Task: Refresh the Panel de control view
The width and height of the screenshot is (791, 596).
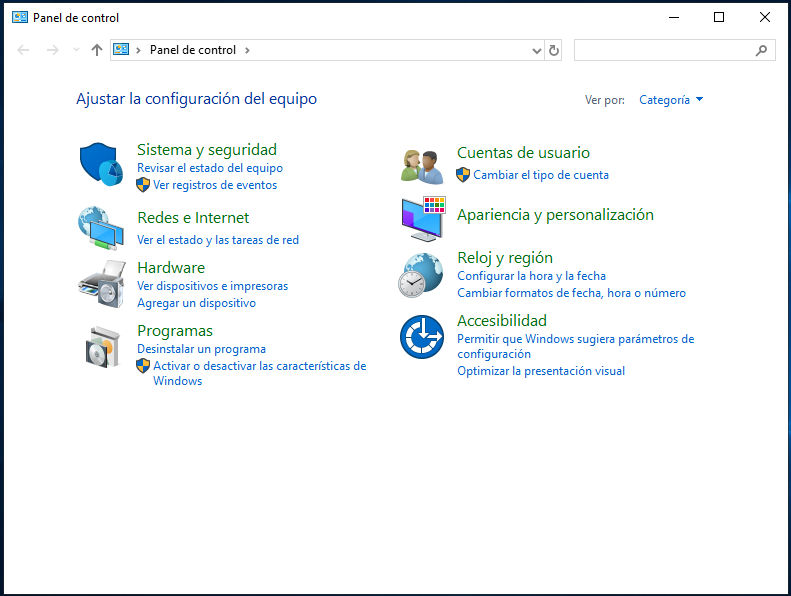Action: click(x=553, y=50)
